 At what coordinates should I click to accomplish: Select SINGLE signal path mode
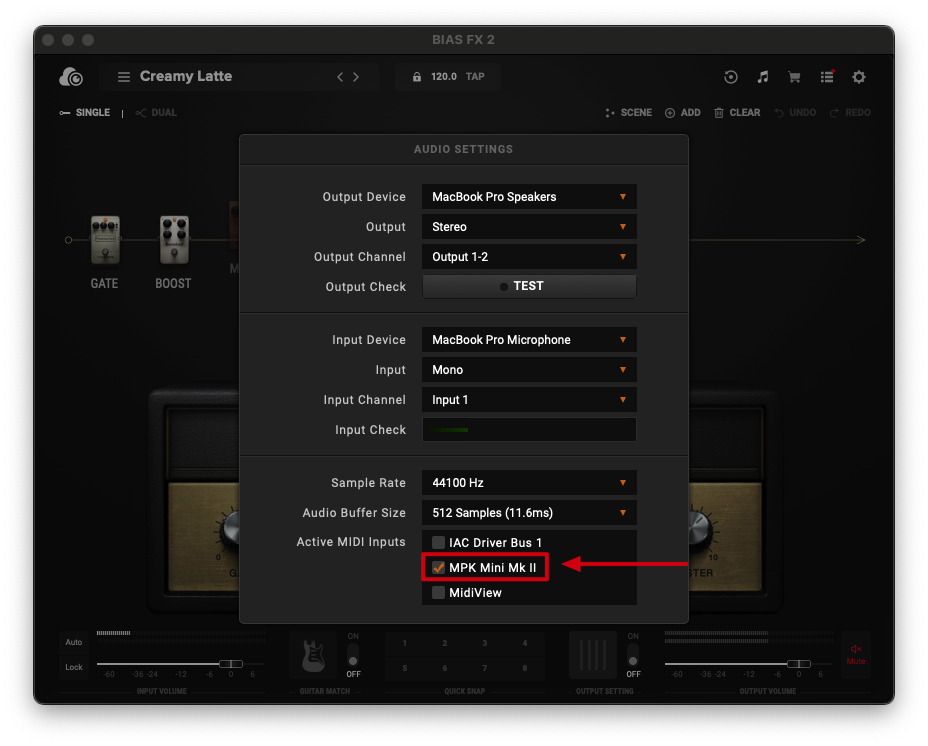(85, 112)
